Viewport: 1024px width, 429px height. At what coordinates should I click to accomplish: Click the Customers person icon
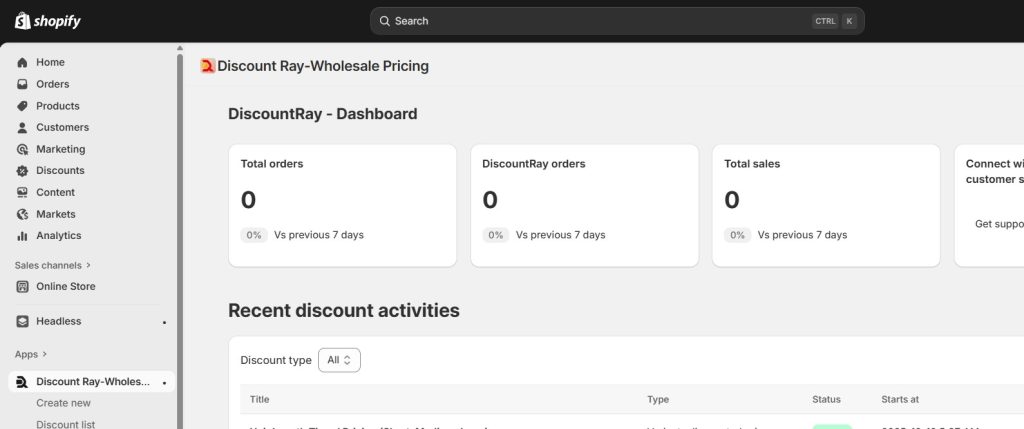tap(23, 127)
